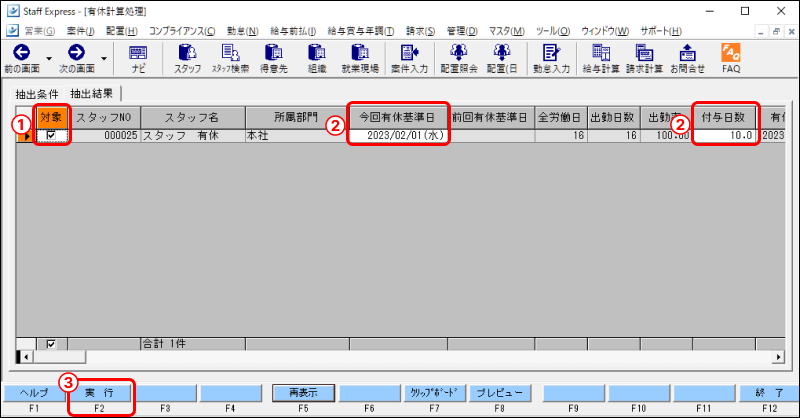
Task: Open the マスタ(M) menu
Action: click(x=507, y=31)
